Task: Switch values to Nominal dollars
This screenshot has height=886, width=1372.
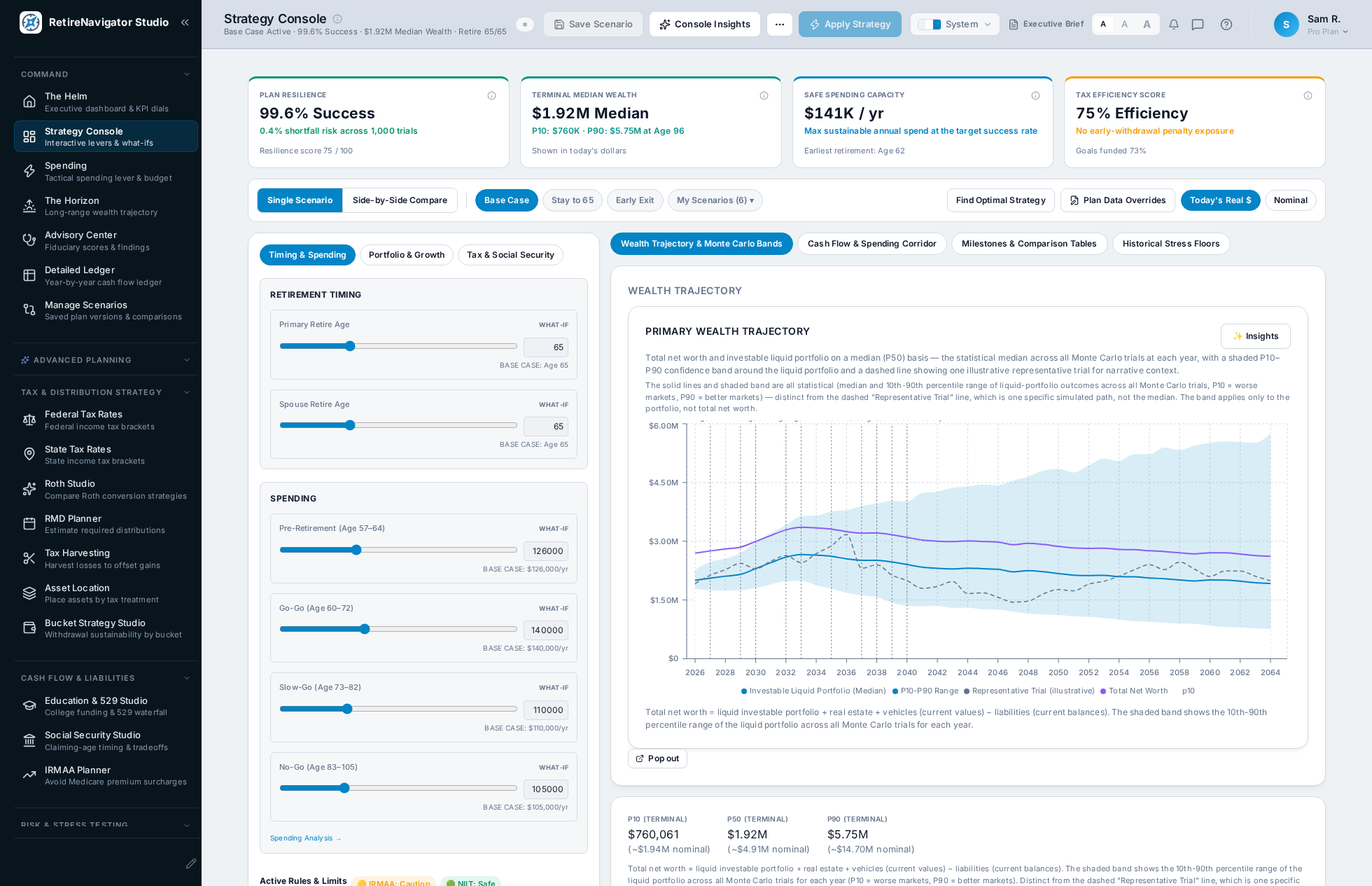Action: (x=1290, y=200)
